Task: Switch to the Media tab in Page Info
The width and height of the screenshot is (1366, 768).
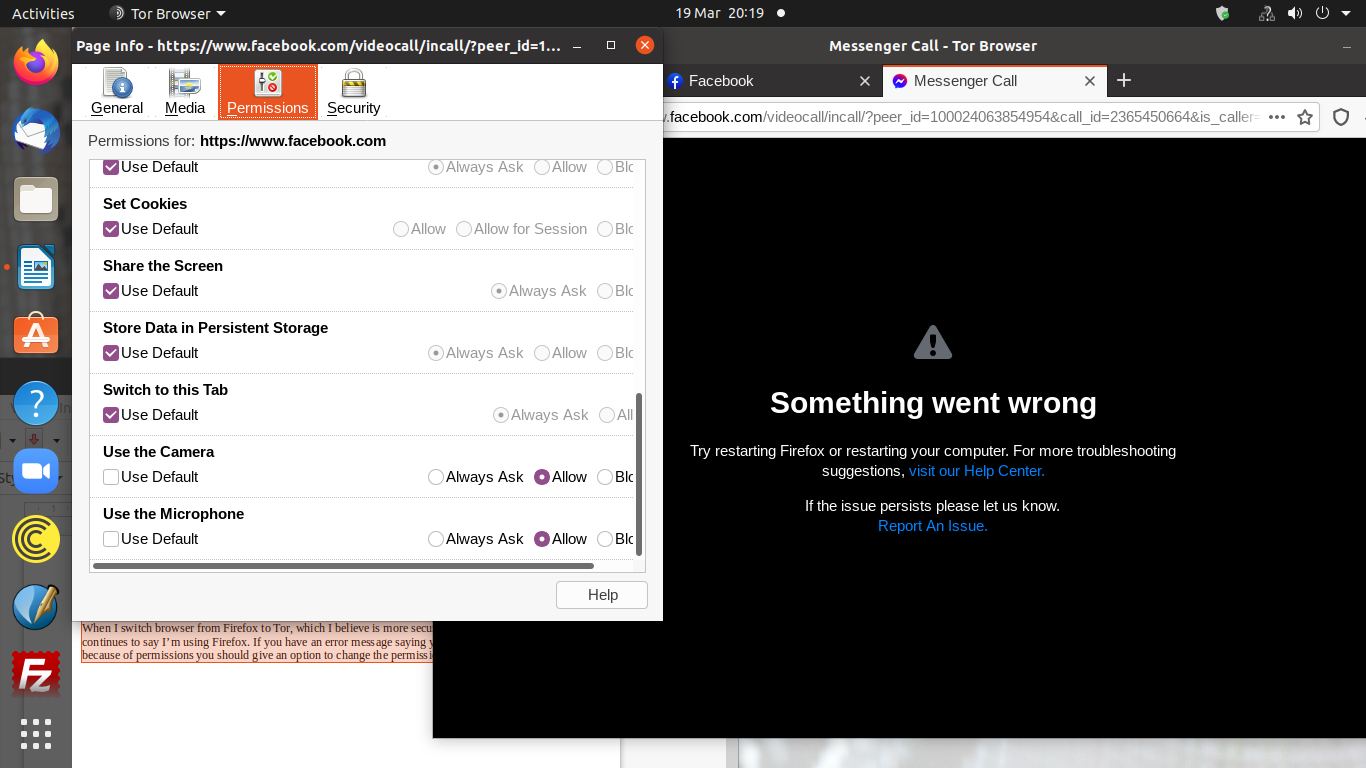Action: 185,92
